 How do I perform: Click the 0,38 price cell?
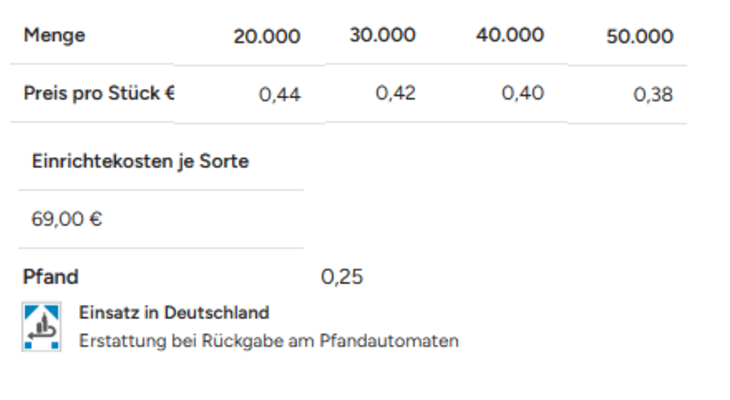point(653,95)
